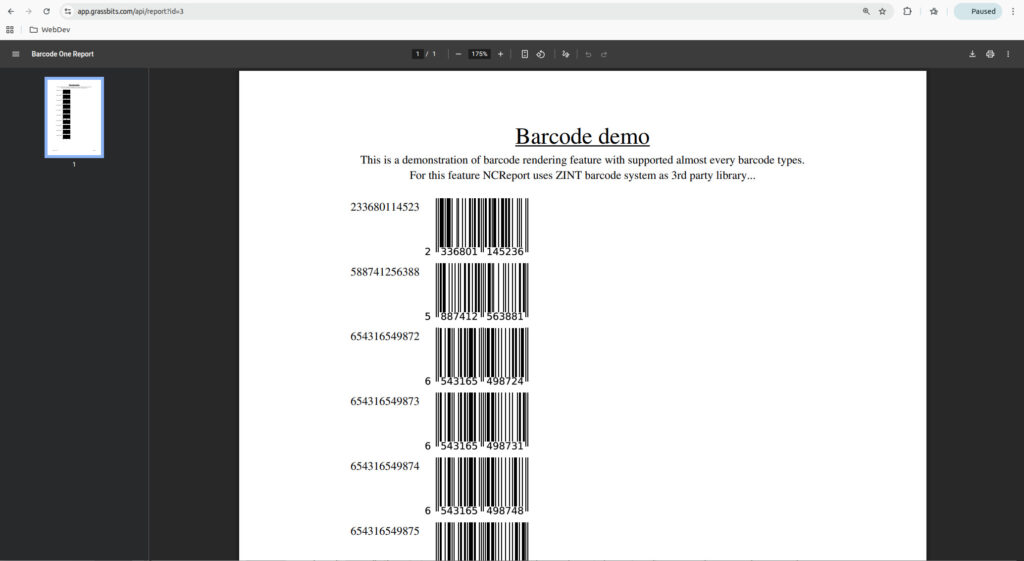Open the browser extensions menu
1024x561 pixels.
coord(907,11)
